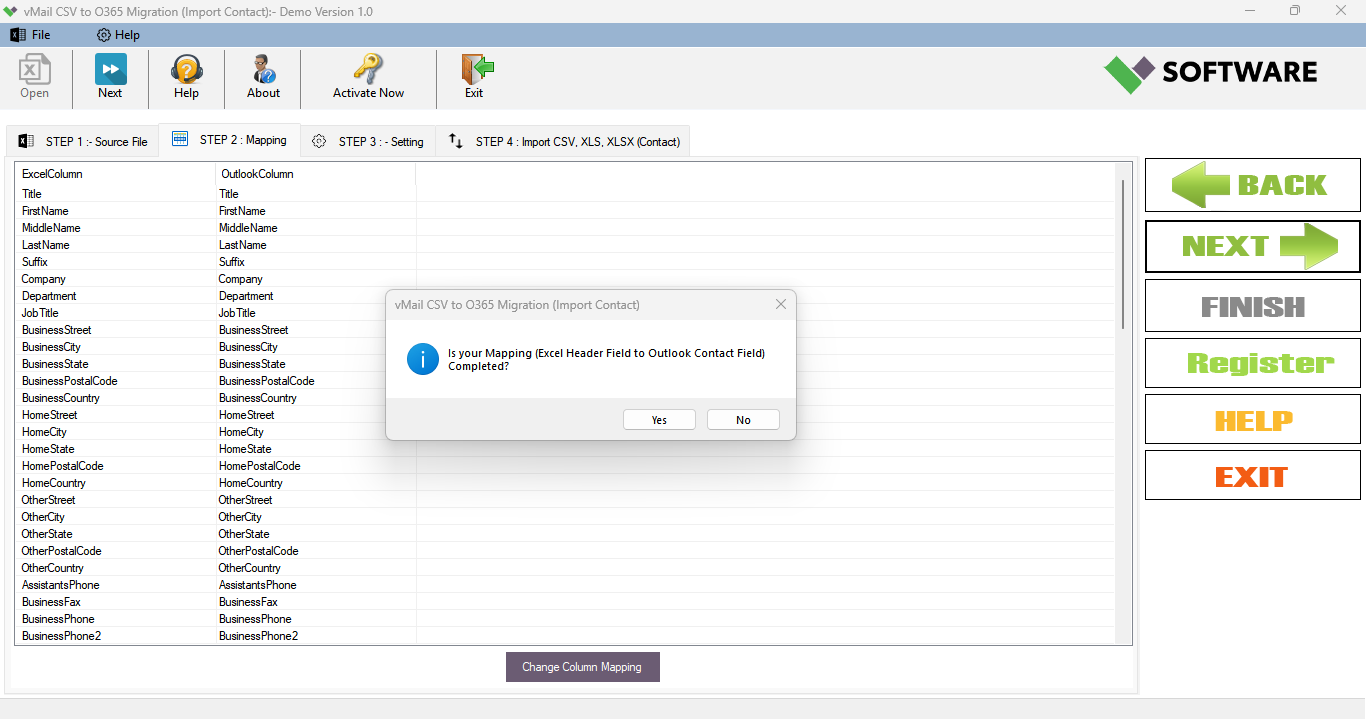Click the gray FINISH button
Screen dimensions: 1366x720
(x=1253, y=306)
